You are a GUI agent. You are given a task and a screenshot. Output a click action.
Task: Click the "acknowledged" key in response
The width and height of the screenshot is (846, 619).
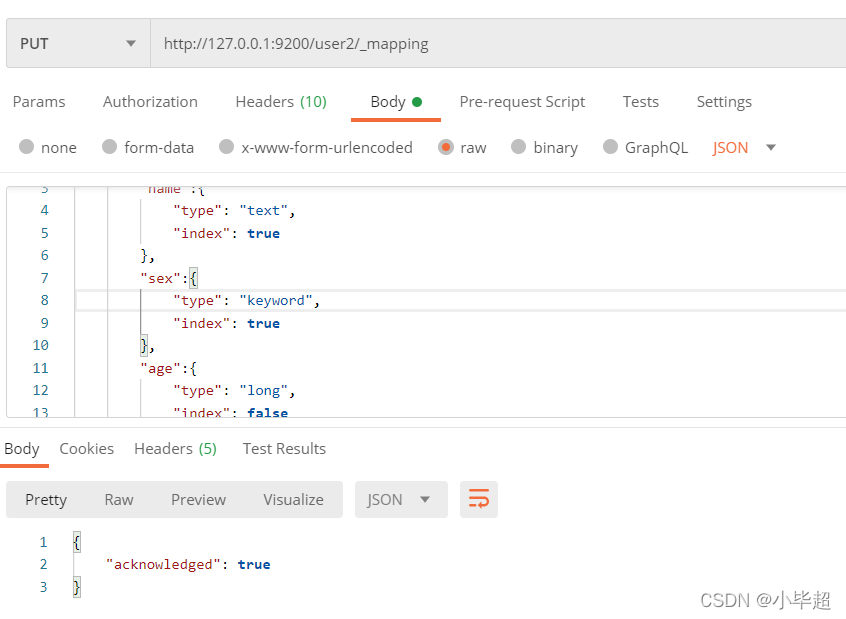[x=163, y=564]
